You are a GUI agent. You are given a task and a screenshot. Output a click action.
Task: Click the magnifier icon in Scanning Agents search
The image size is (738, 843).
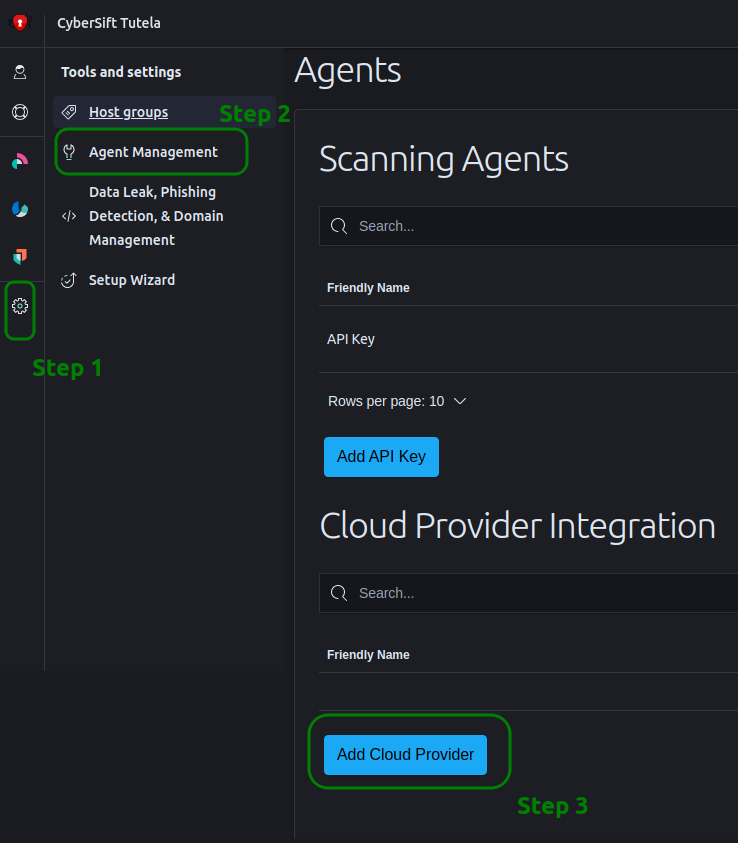(339, 226)
